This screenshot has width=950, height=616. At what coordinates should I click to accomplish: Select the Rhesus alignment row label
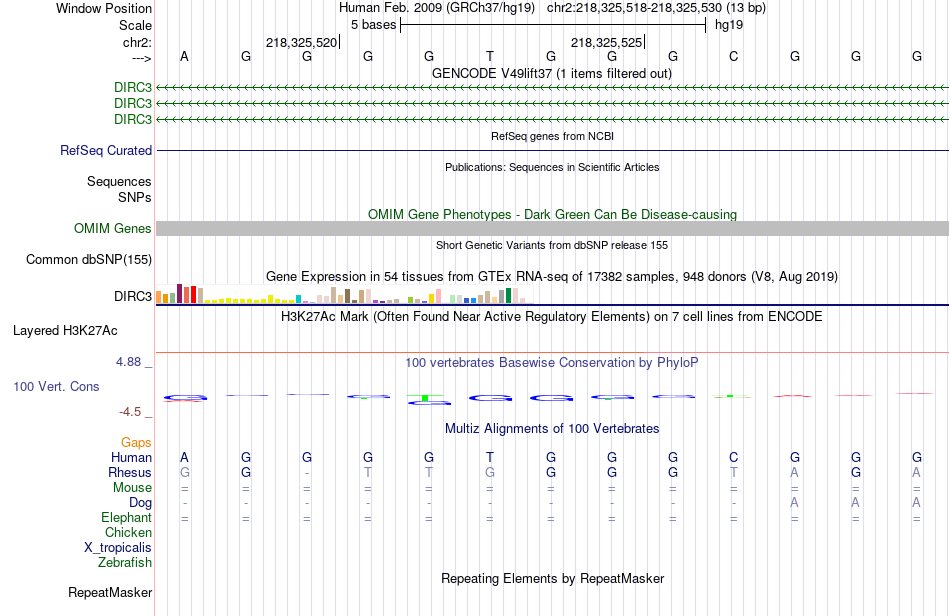coord(130,472)
